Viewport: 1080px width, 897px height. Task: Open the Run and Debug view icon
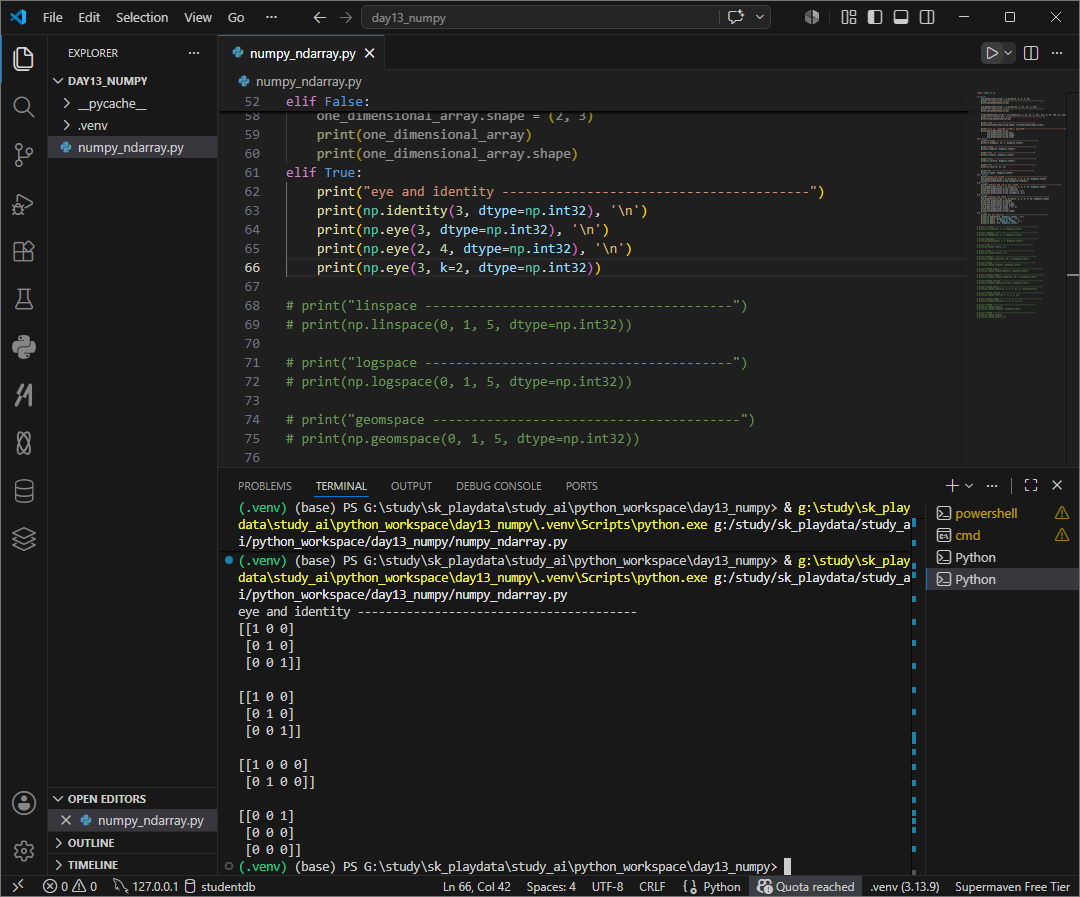click(x=23, y=204)
